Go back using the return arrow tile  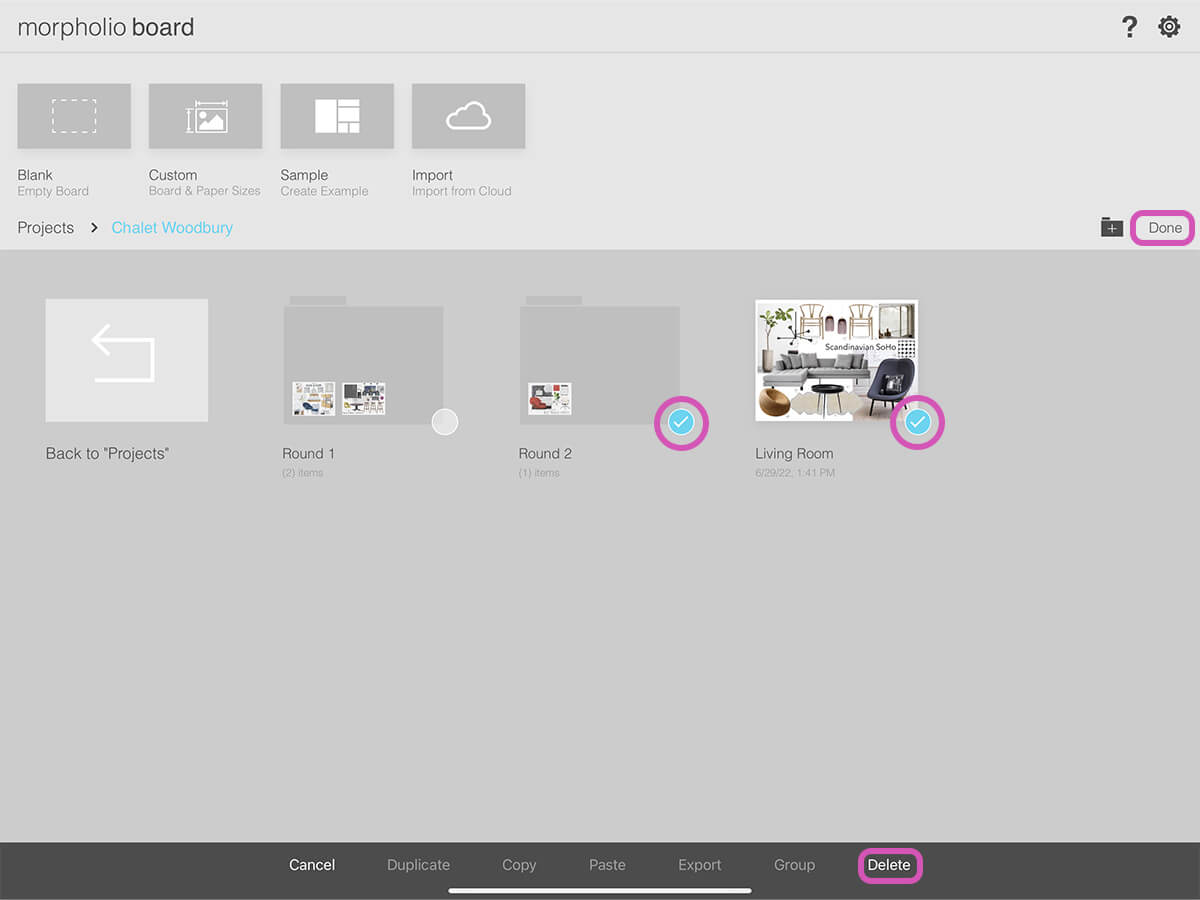pyautogui.click(x=126, y=360)
